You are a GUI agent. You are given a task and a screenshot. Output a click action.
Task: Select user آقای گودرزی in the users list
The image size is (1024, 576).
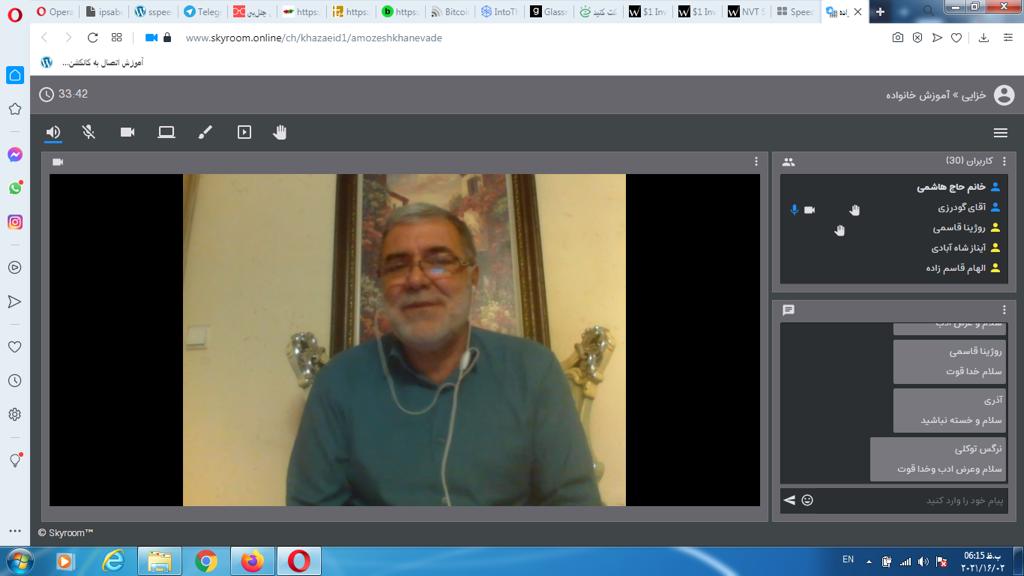(x=960, y=207)
